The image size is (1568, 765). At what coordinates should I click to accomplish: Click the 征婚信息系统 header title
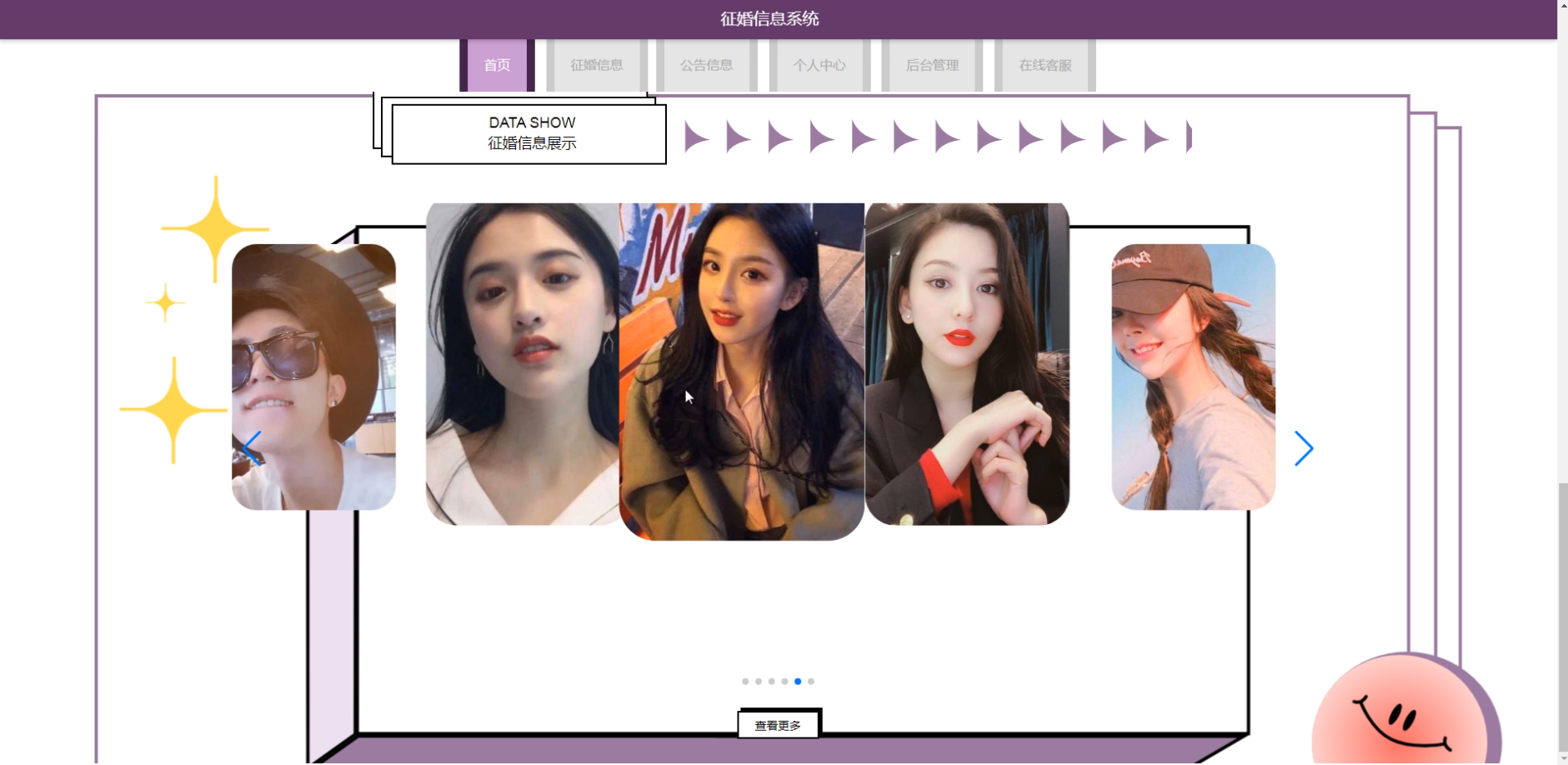(x=769, y=19)
